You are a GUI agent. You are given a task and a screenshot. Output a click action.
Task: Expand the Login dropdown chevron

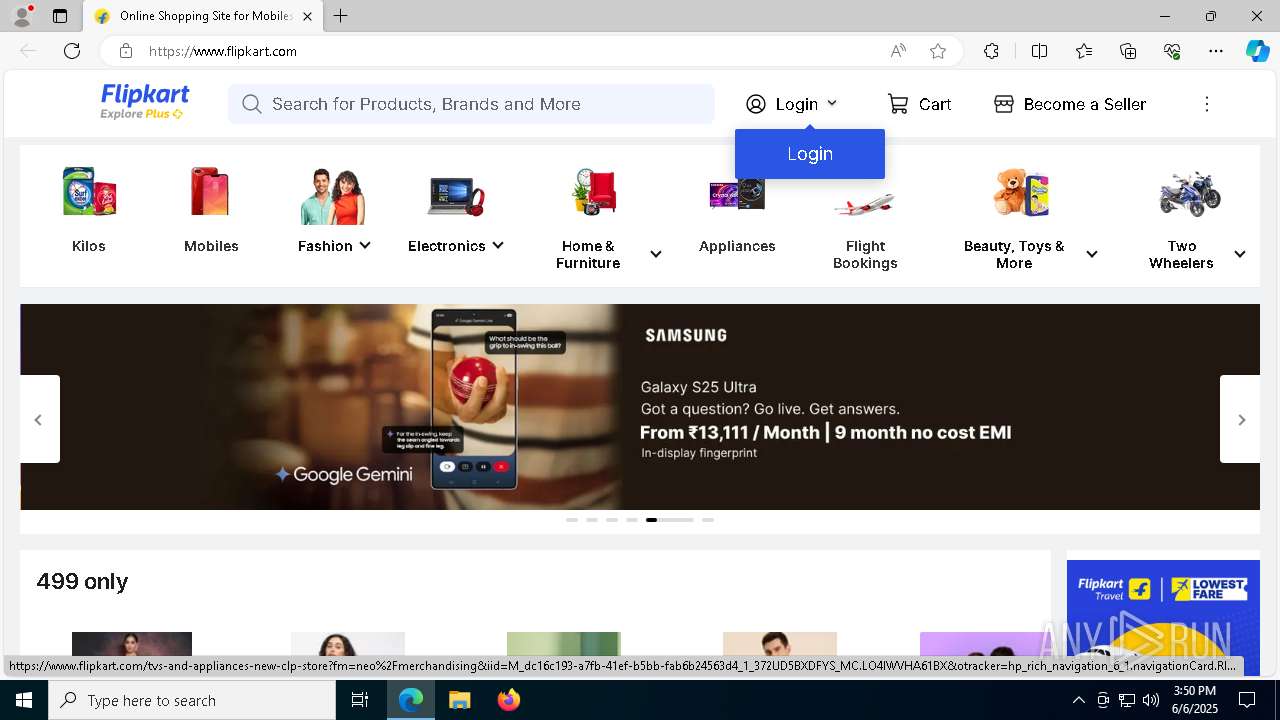pos(832,103)
